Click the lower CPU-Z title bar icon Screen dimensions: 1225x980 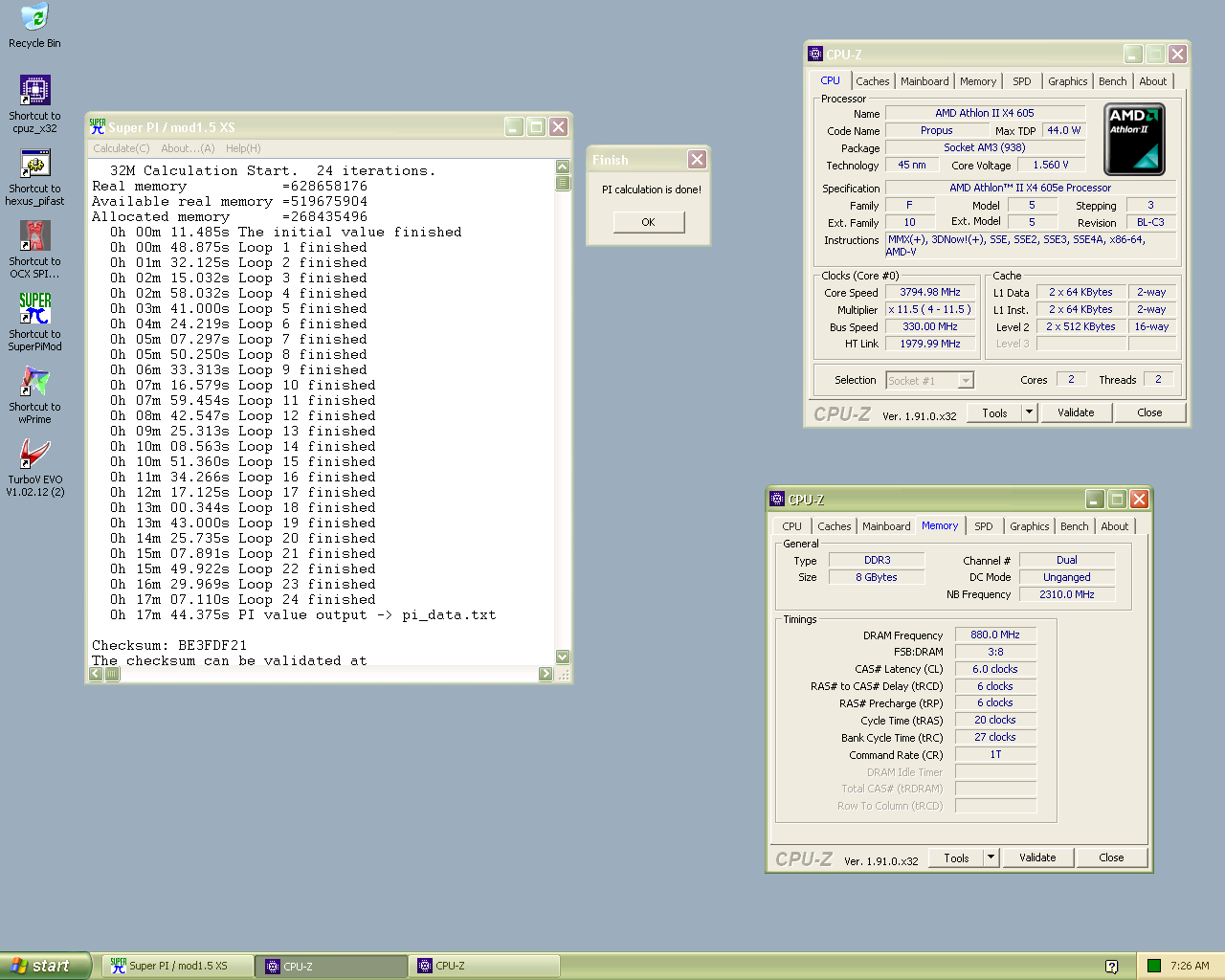pos(777,499)
